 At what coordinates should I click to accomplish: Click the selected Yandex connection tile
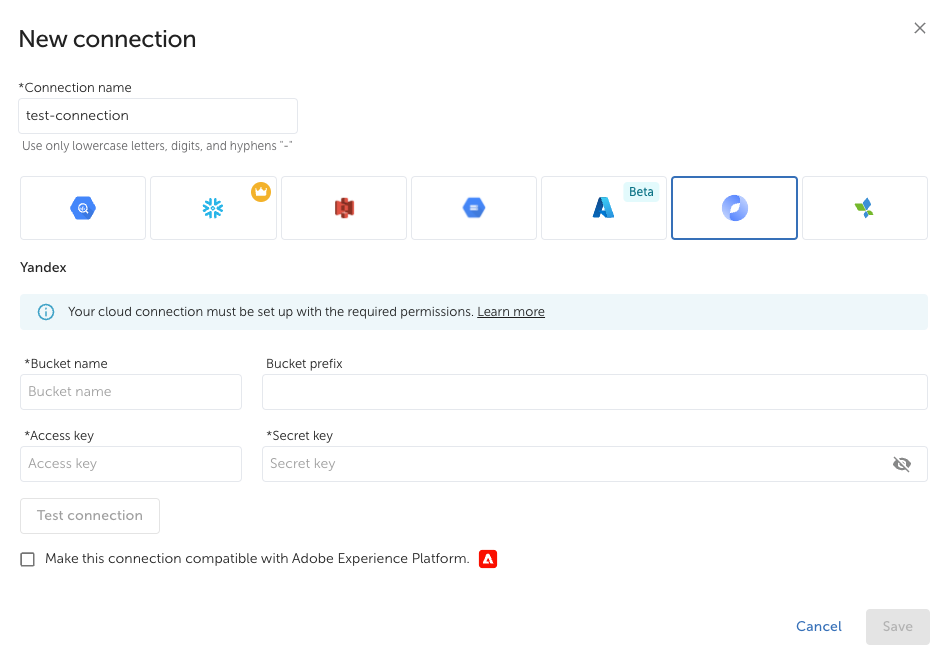click(x=734, y=208)
